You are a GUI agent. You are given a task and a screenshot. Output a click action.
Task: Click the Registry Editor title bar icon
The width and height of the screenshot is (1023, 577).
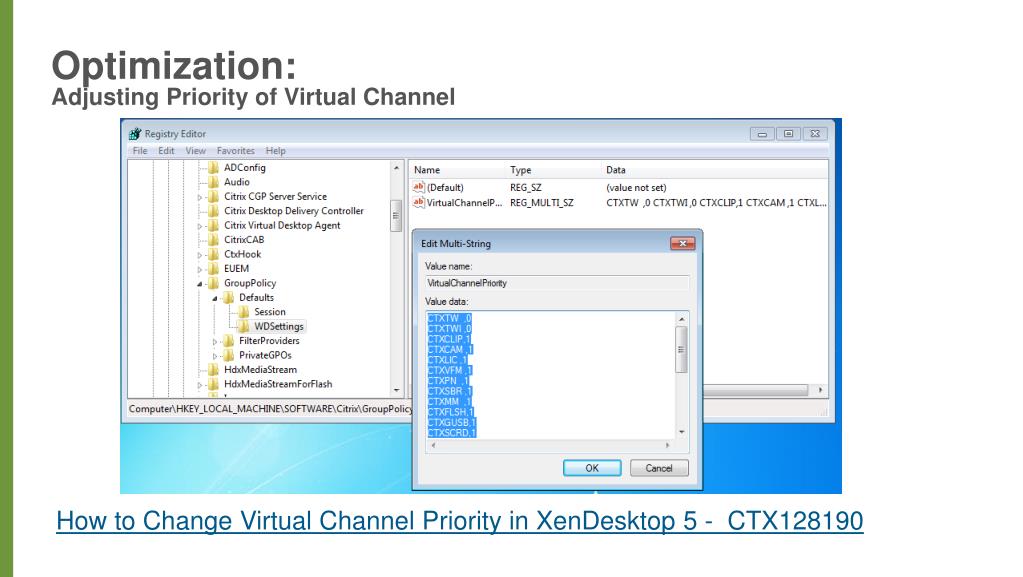135,134
